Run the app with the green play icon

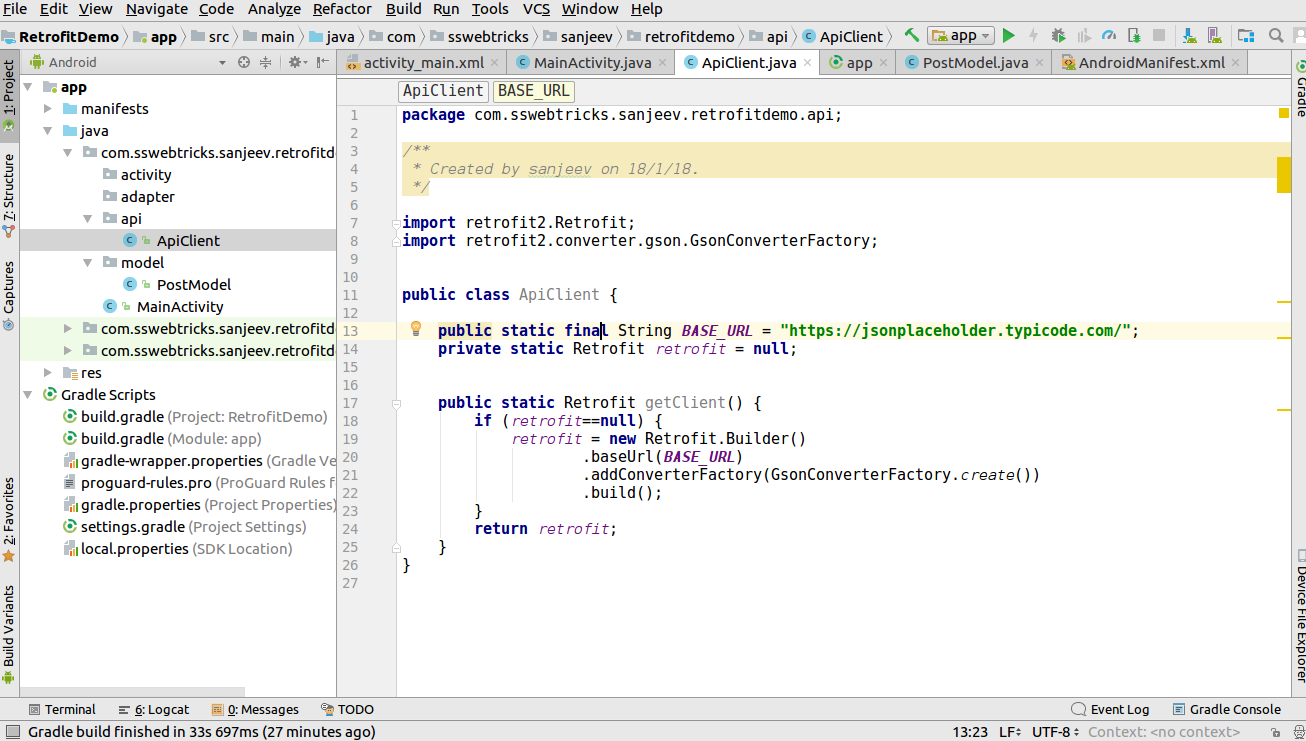pos(1009,36)
